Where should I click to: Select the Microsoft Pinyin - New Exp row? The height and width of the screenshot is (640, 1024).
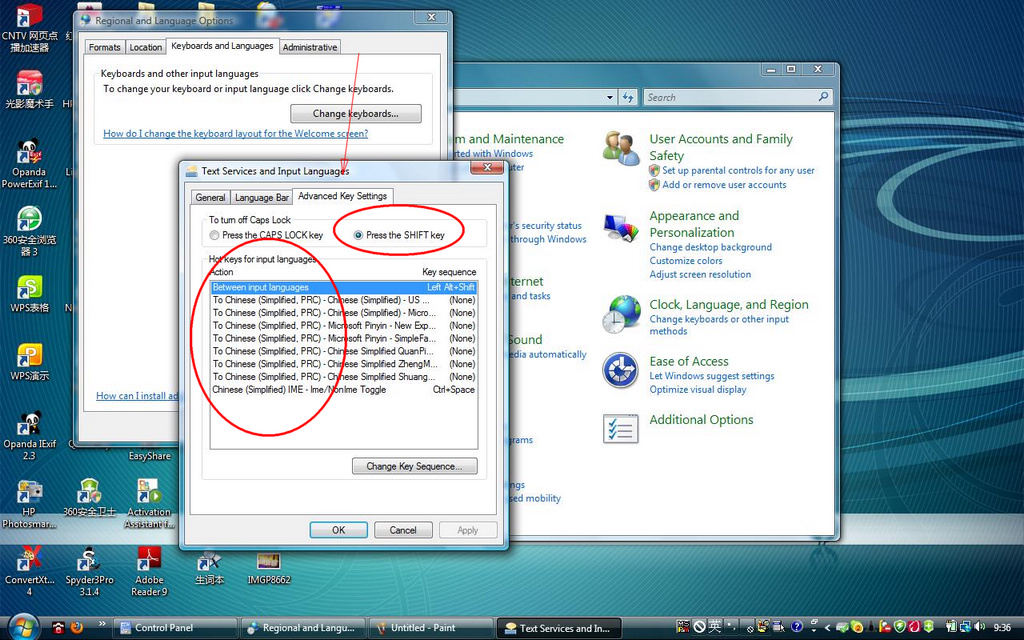tap(344, 326)
